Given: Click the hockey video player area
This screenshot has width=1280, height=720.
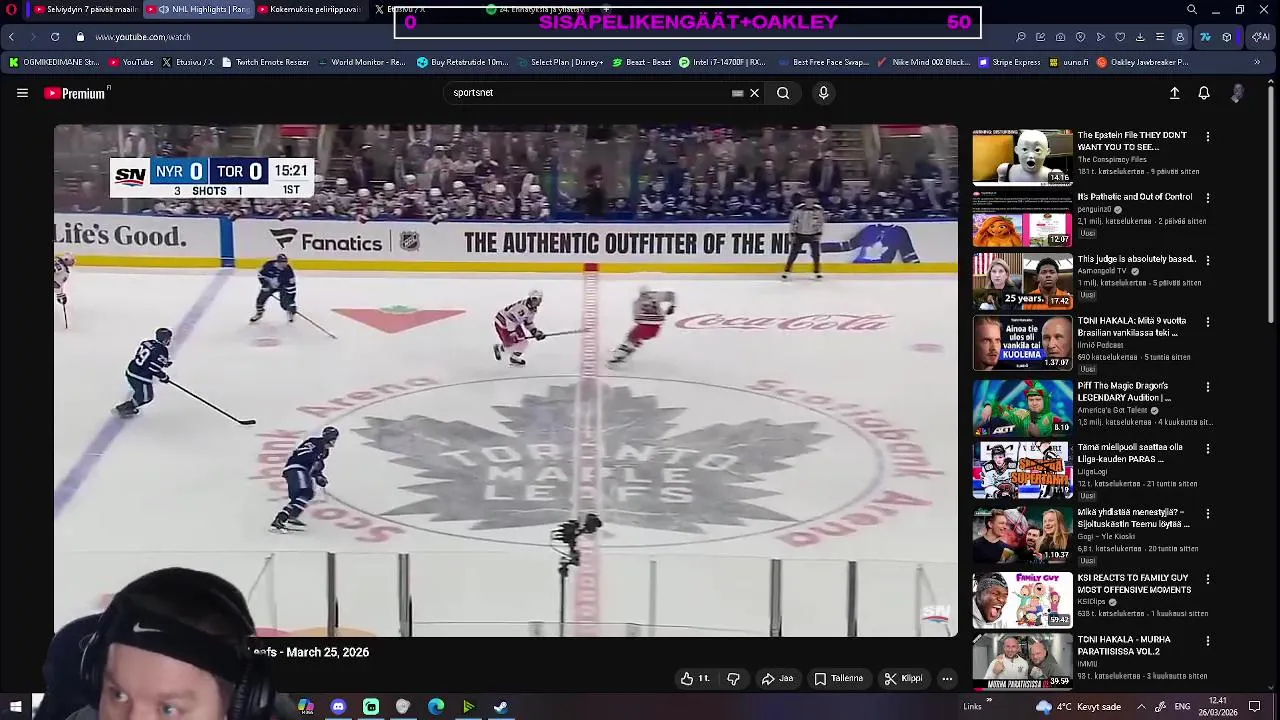Looking at the screenshot, I should click(x=506, y=380).
